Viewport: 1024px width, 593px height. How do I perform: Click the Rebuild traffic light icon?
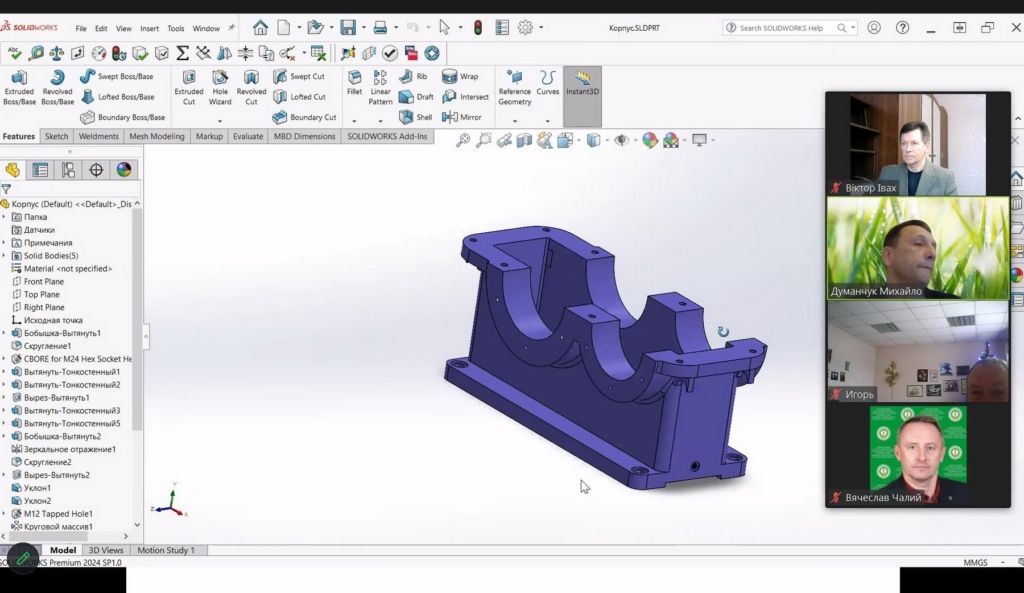(x=478, y=28)
